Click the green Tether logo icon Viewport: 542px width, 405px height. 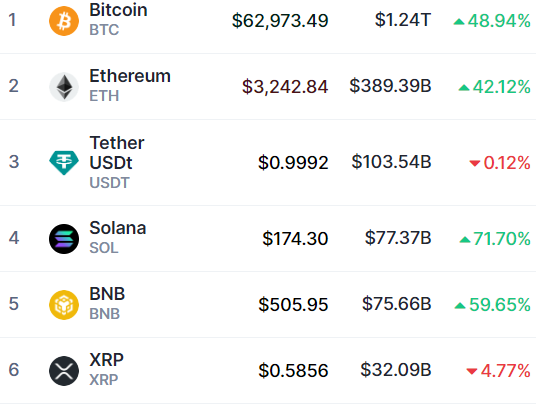click(64, 162)
